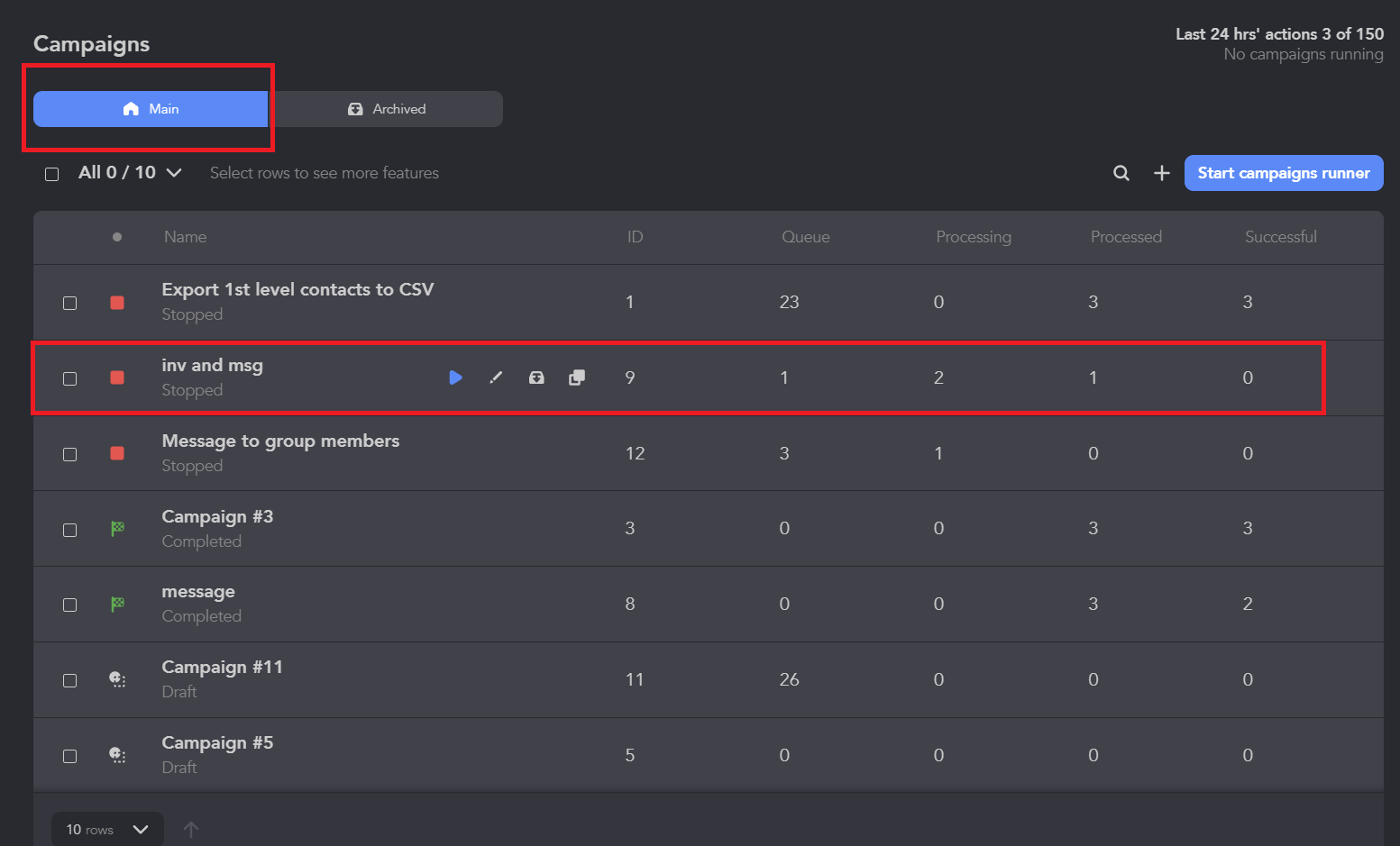Open the 10 rows per page dropdown
1400x846 pixels.
[107, 829]
